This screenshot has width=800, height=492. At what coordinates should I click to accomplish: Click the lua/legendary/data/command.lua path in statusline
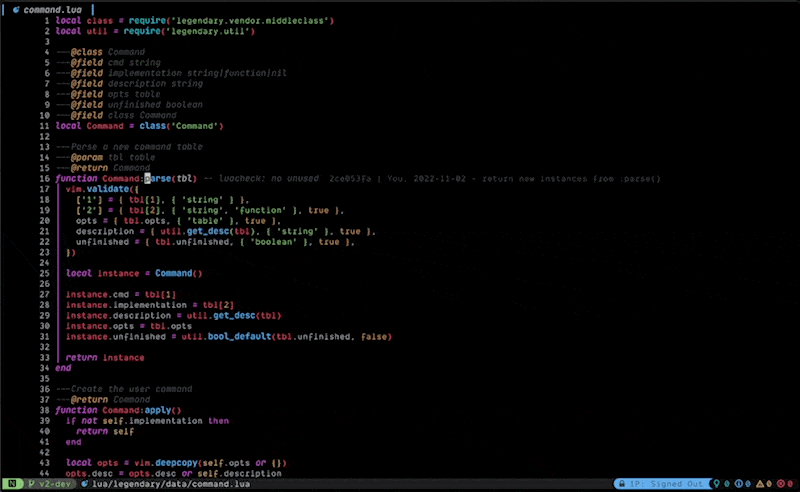[x=171, y=484]
